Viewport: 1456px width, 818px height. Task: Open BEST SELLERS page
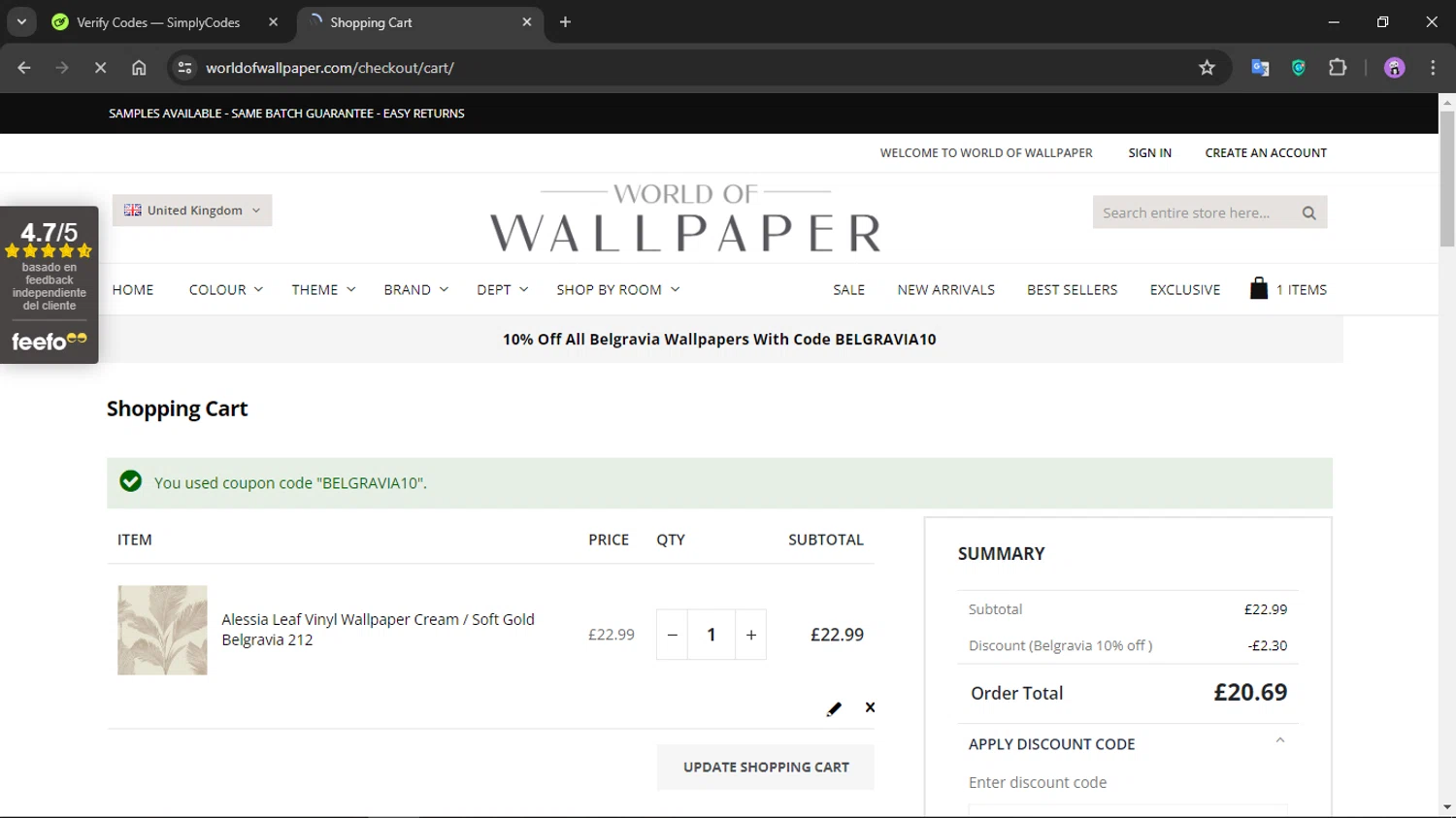(x=1072, y=290)
